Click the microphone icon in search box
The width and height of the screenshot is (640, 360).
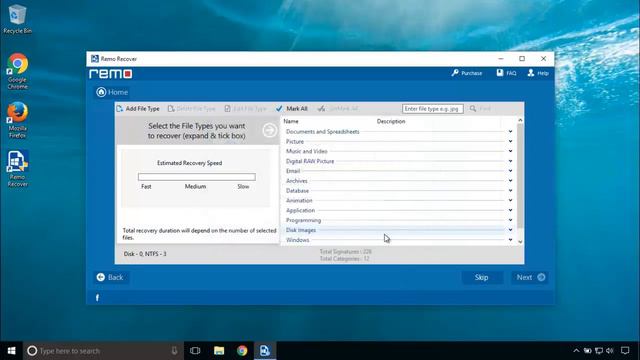[174, 351]
